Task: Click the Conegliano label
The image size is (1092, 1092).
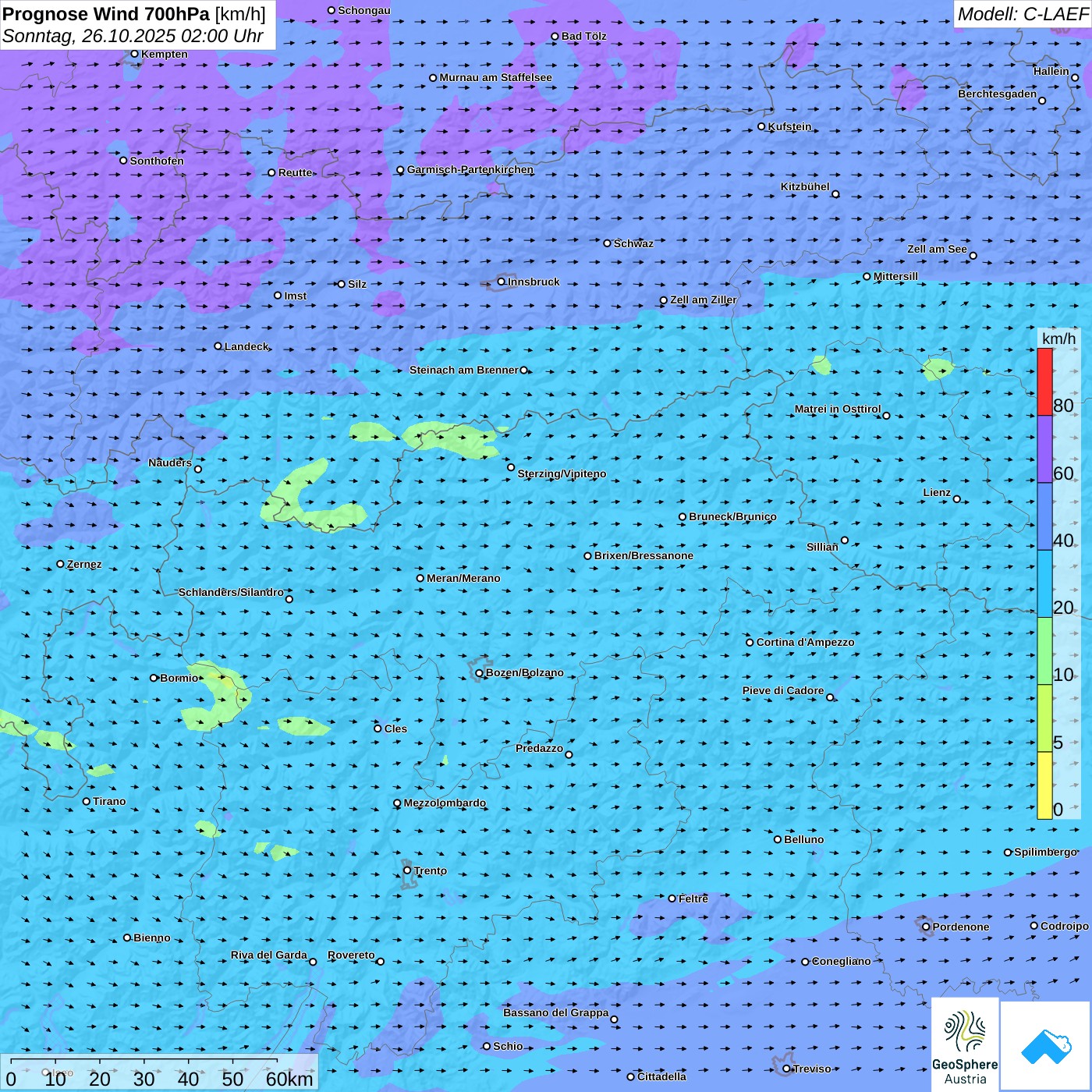Action: tap(841, 961)
